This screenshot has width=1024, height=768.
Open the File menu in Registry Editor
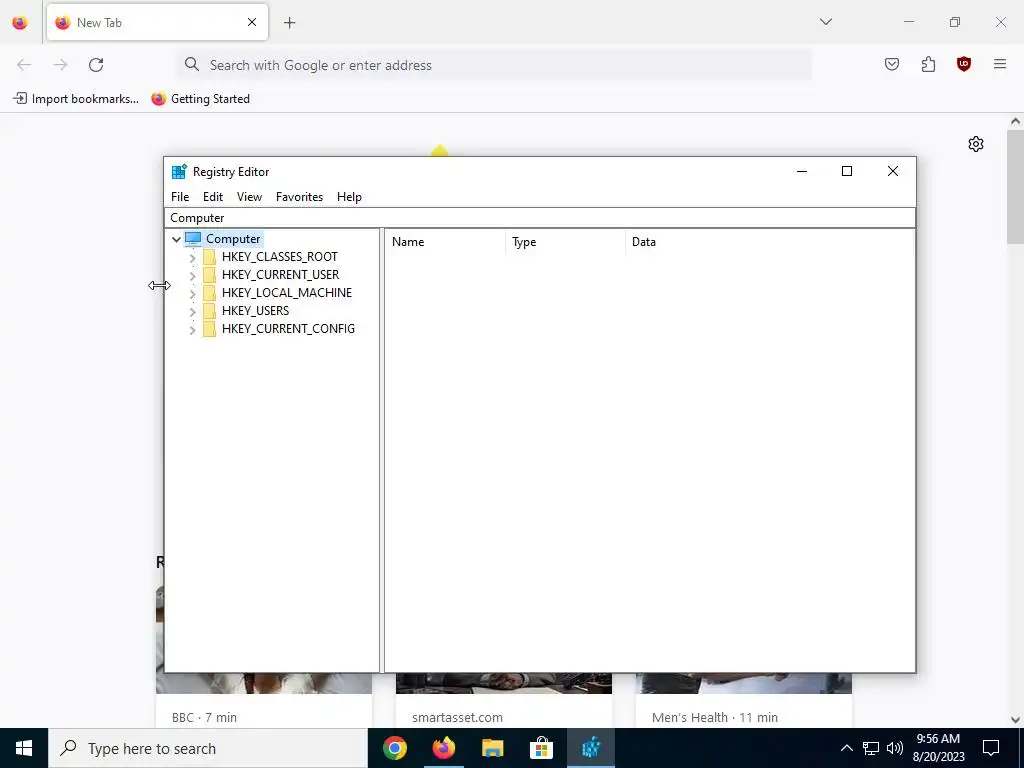click(x=180, y=197)
